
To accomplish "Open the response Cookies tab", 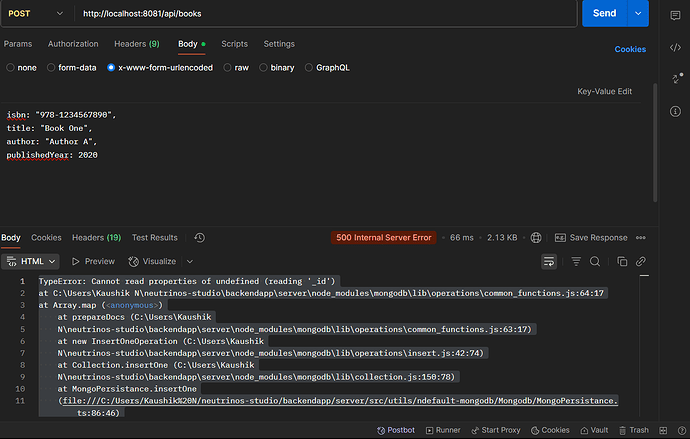I will [46, 238].
